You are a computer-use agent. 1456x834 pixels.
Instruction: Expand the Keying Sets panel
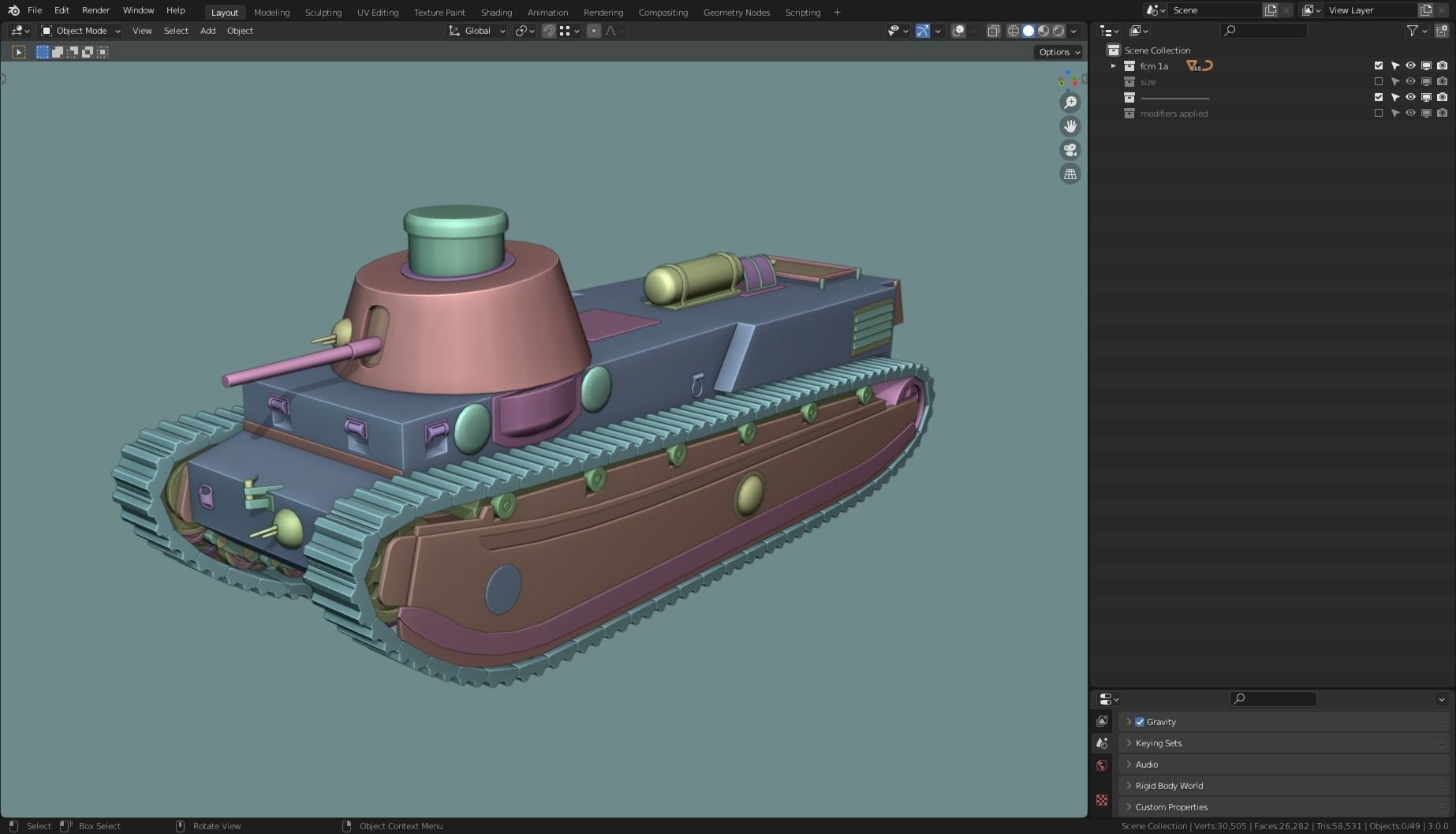point(1283,743)
